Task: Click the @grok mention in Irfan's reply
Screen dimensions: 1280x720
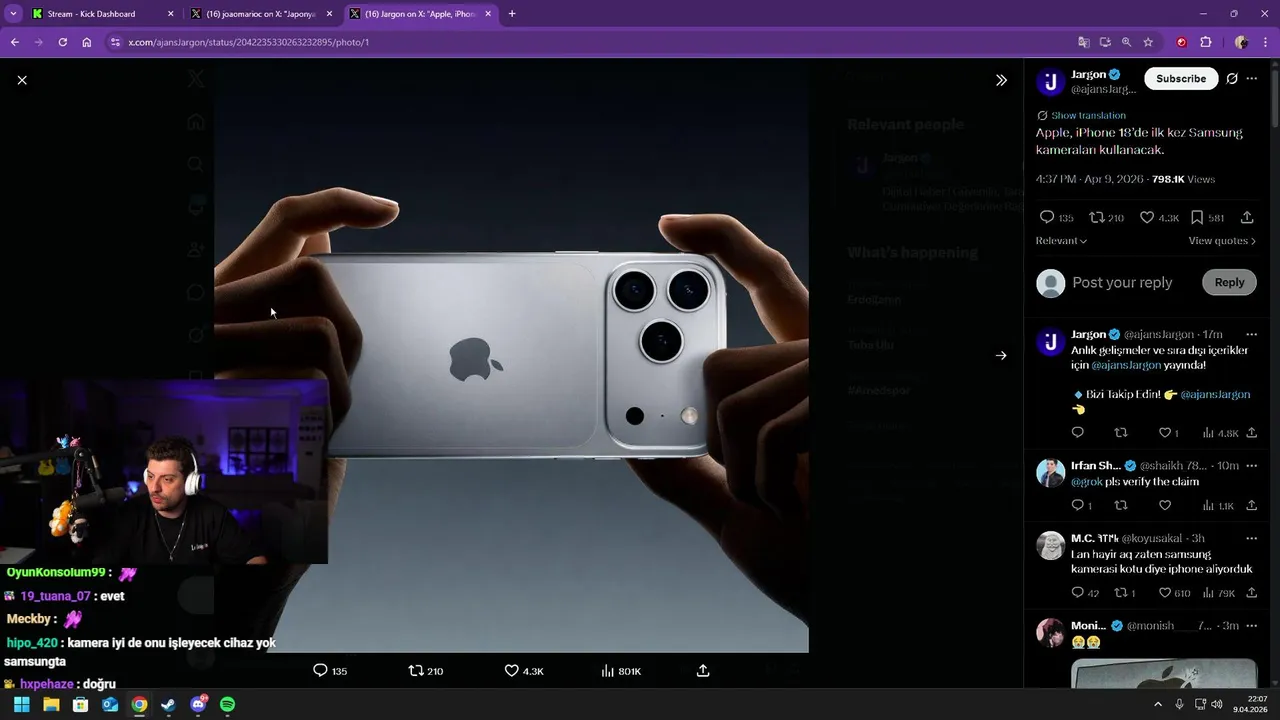Action: [x=1087, y=482]
